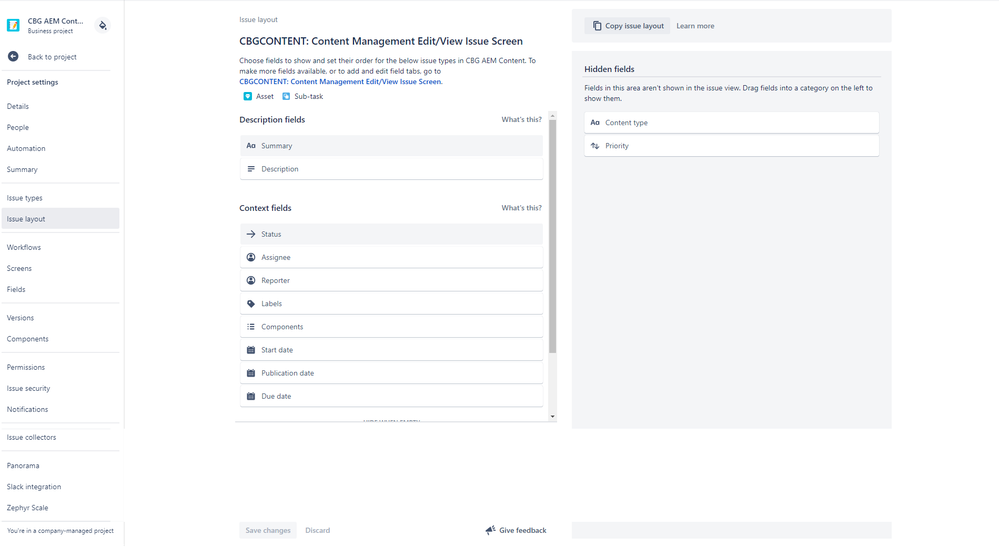Click the Due date calendar icon

point(251,396)
